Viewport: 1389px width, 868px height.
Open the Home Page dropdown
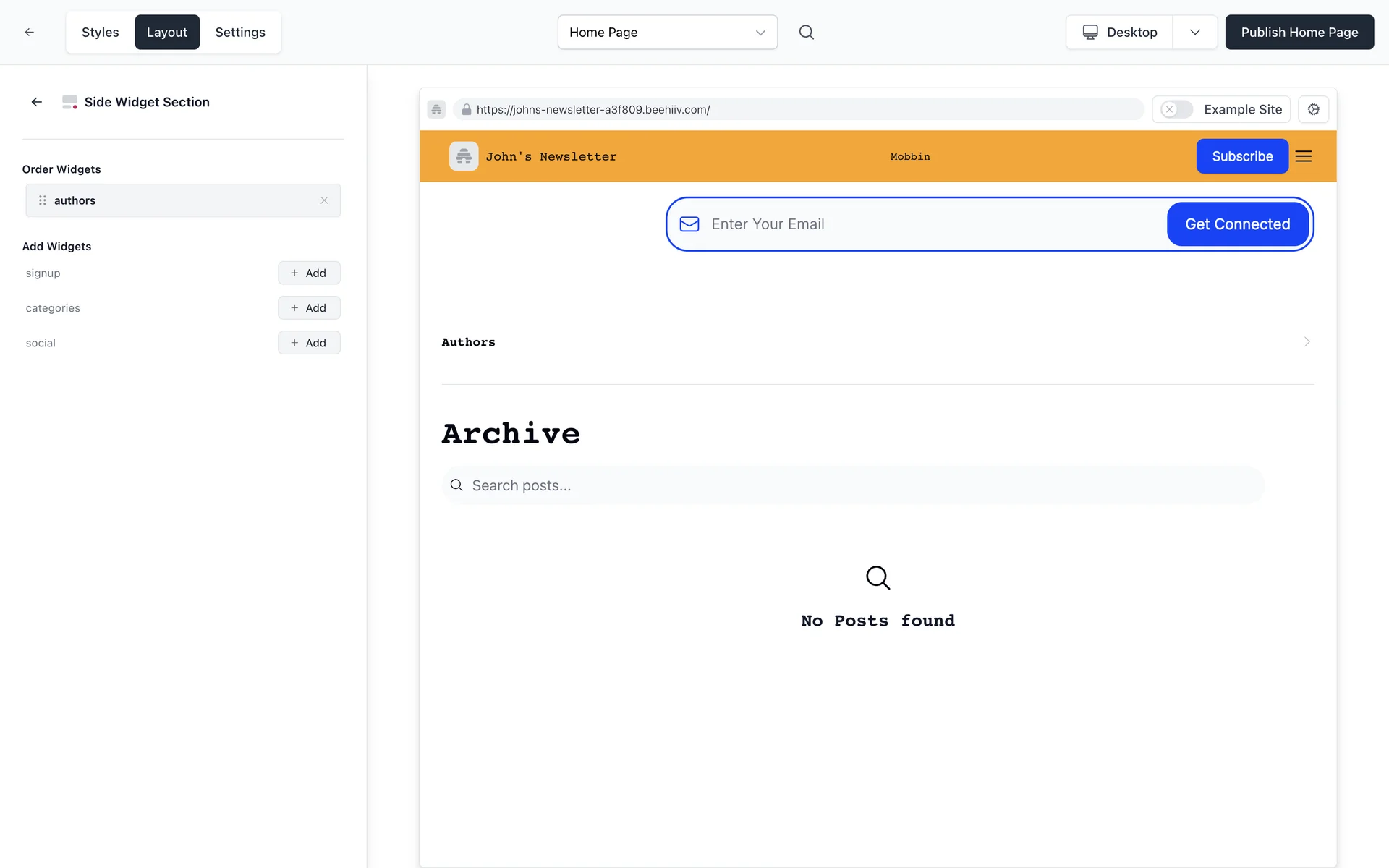tap(667, 32)
